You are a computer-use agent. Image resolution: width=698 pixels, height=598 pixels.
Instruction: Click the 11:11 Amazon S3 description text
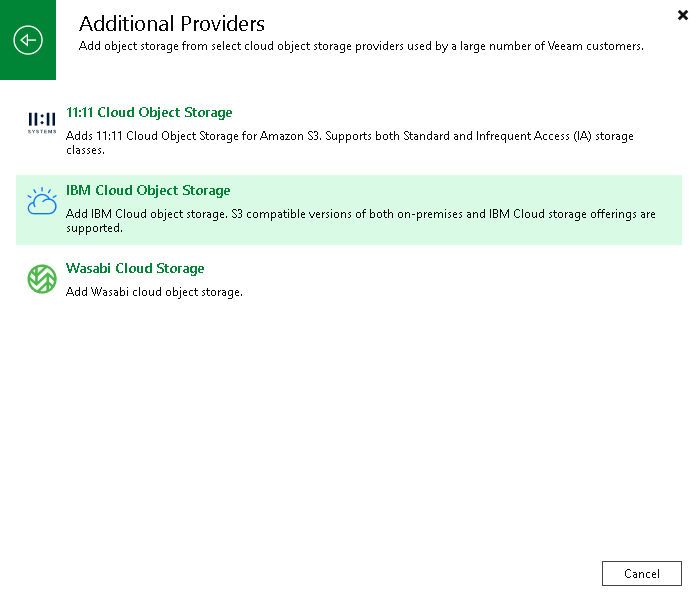tap(349, 142)
